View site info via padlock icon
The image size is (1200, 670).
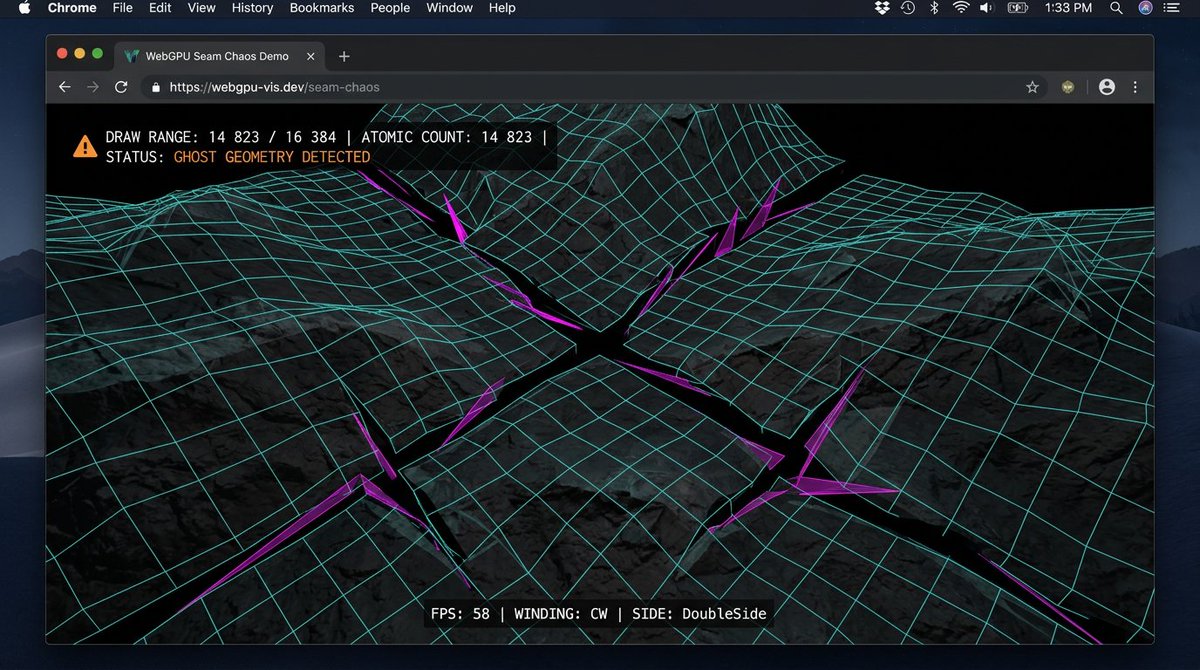155,87
